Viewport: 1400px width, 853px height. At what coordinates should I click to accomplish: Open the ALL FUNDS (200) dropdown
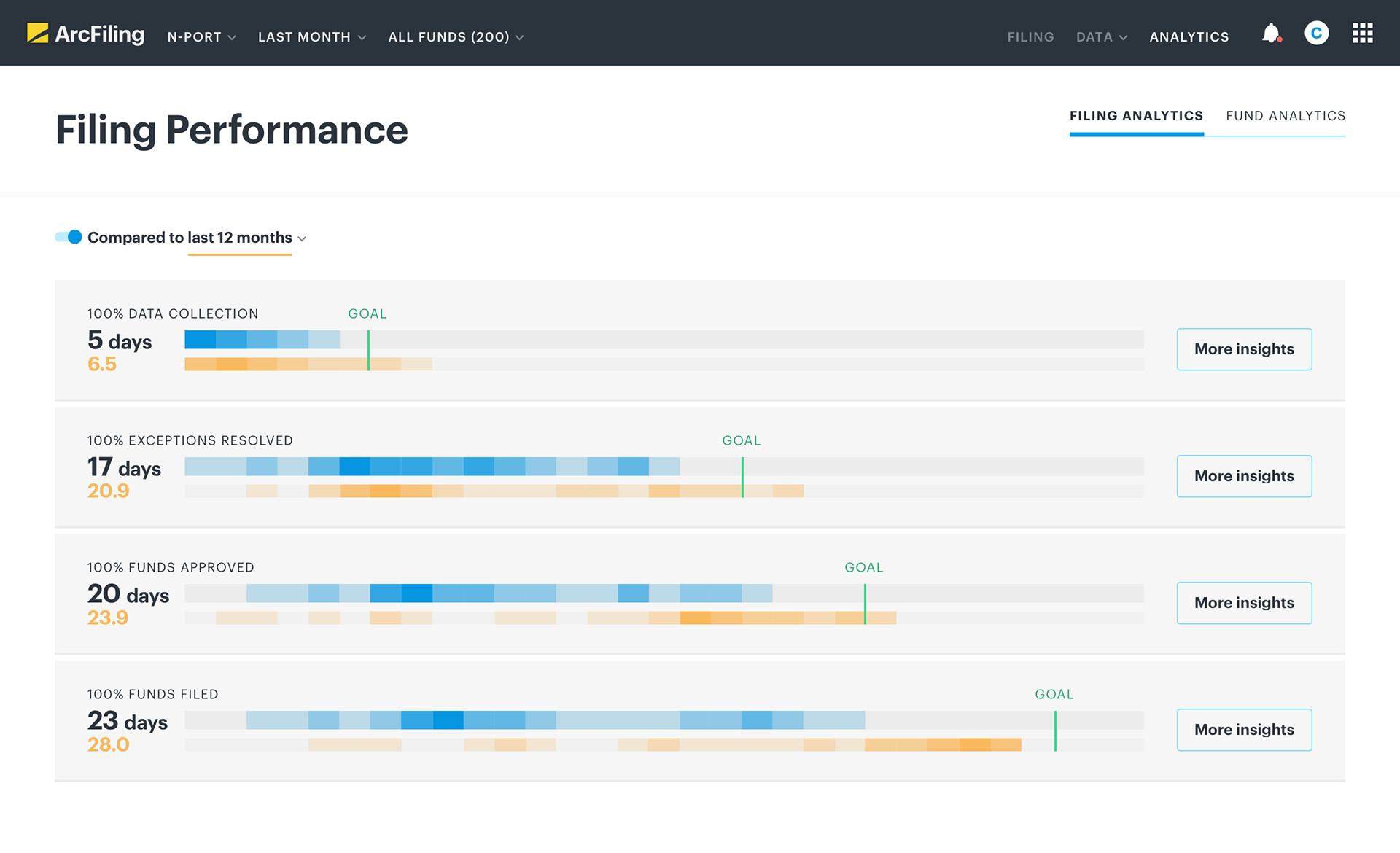click(x=456, y=36)
